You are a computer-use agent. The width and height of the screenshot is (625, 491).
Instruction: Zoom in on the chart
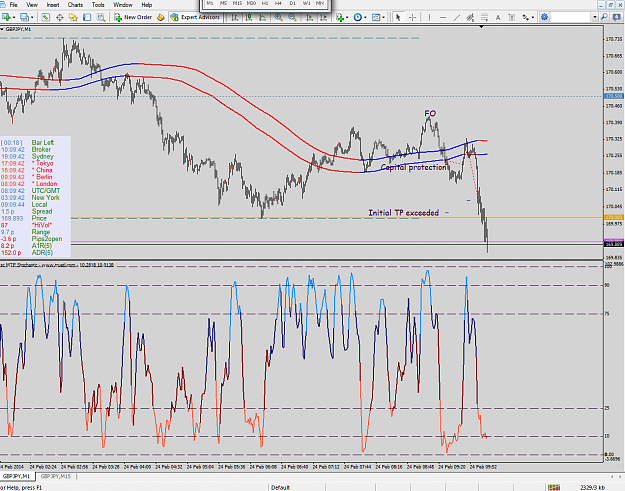click(278, 17)
